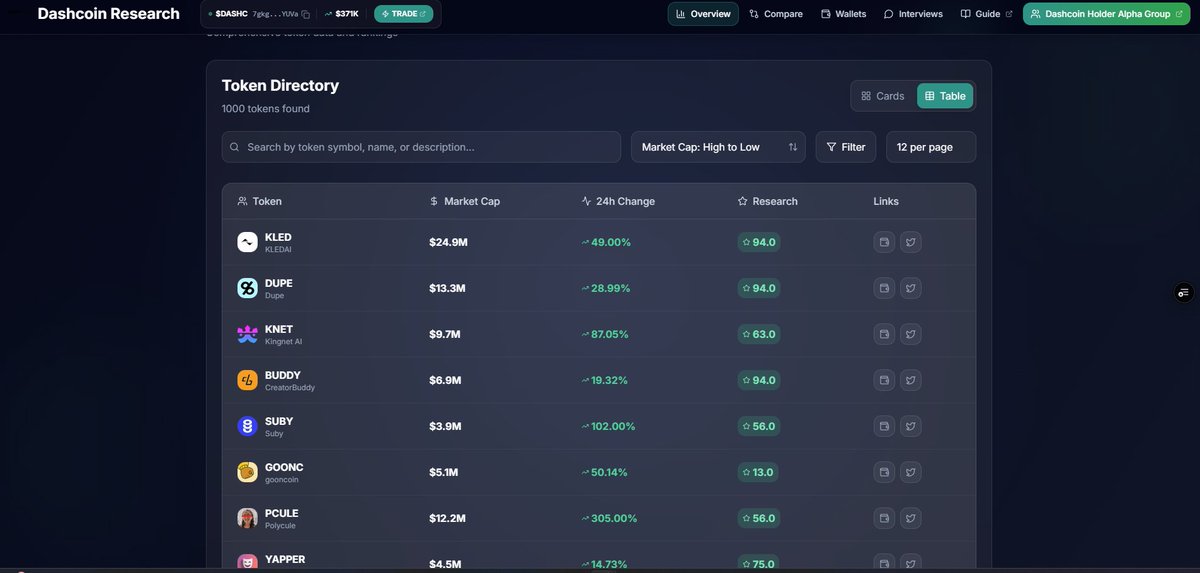Click KNET research score 63.0

759,334
